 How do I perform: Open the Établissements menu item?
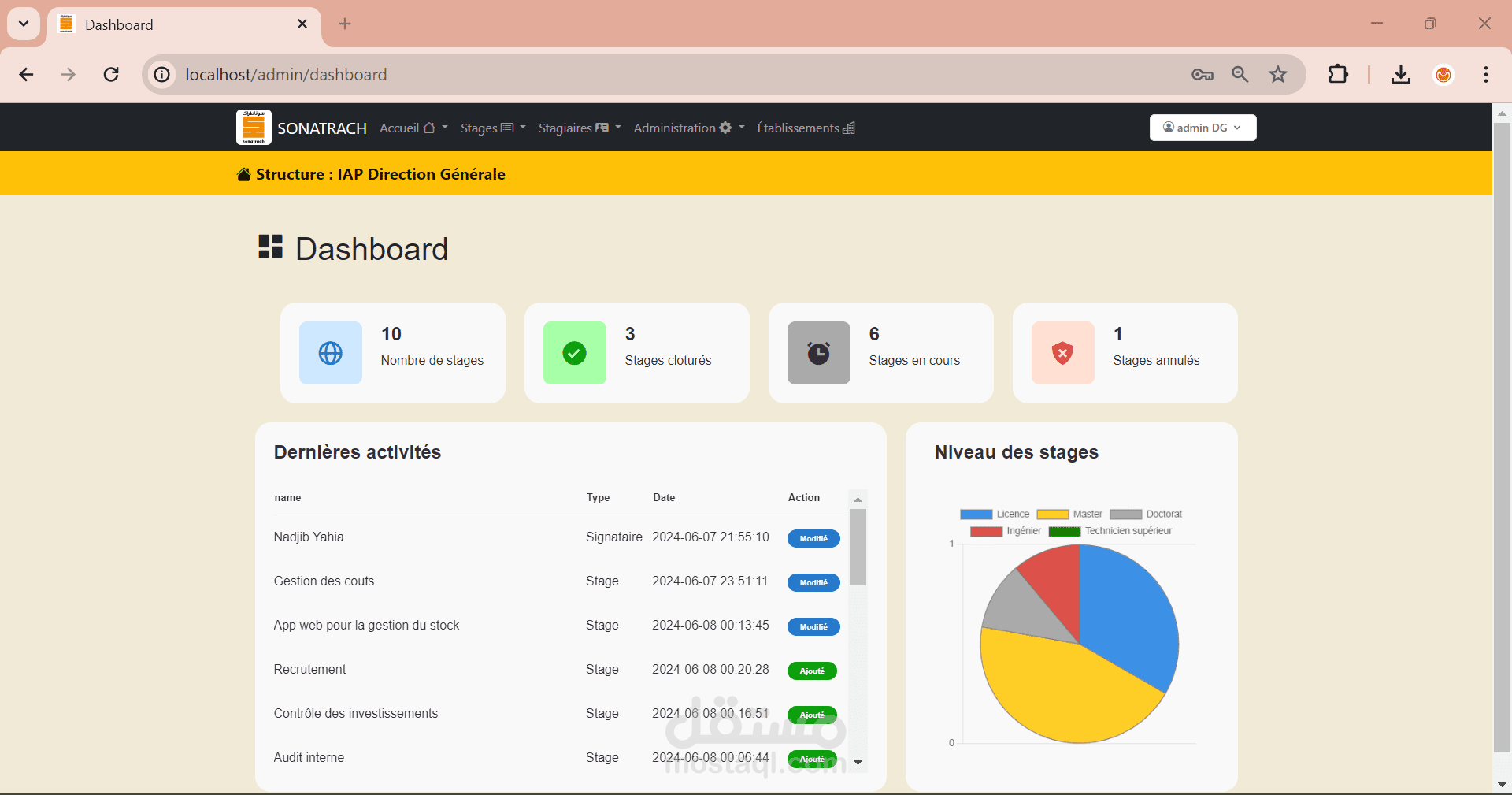(x=804, y=128)
